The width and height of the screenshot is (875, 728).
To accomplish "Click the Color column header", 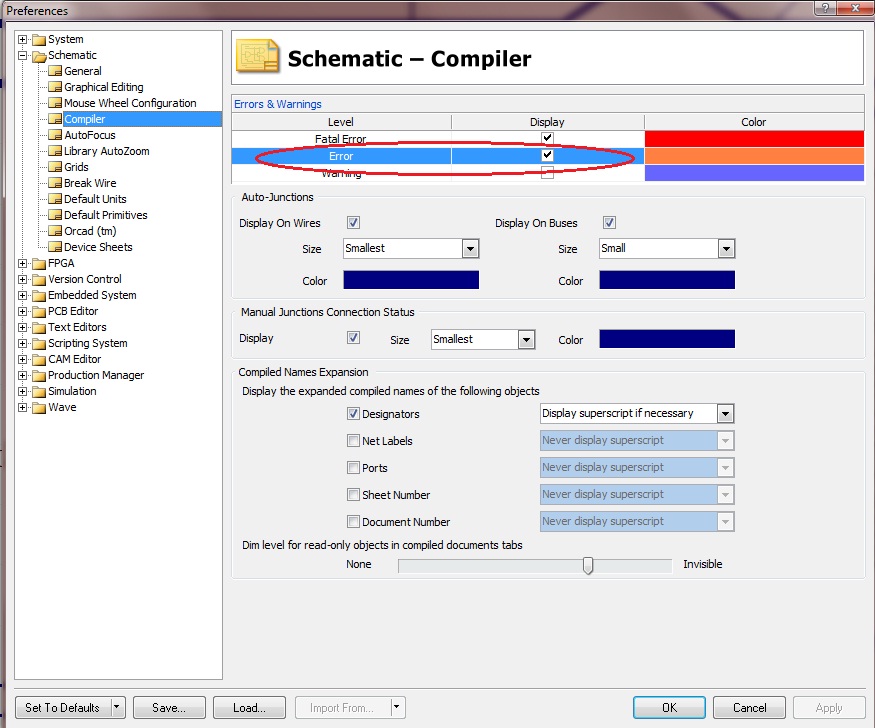I will (753, 122).
